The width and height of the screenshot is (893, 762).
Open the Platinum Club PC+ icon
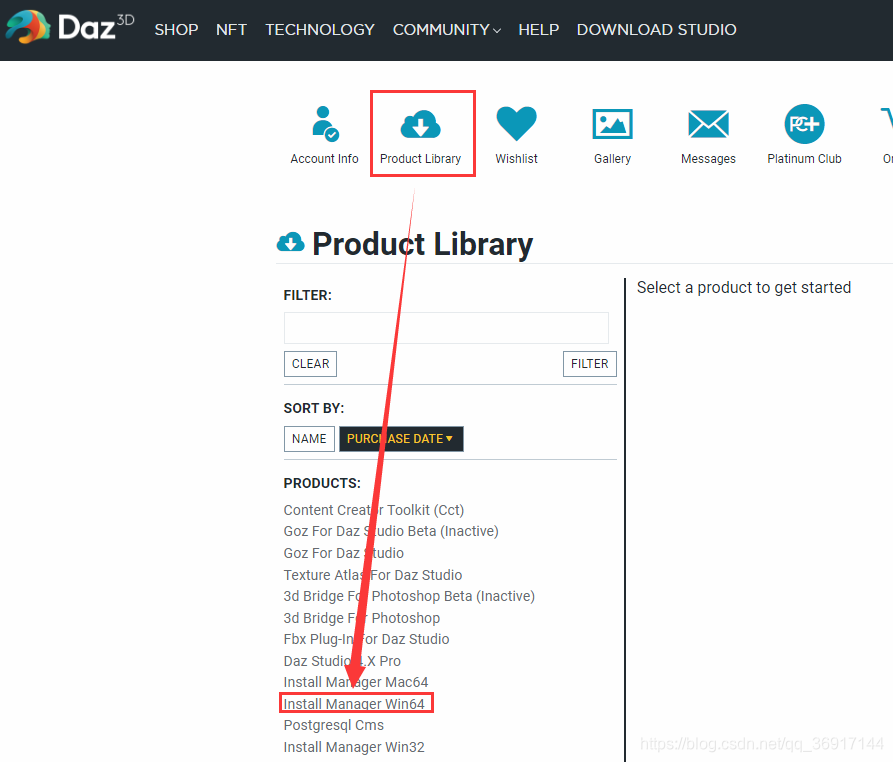pos(804,124)
